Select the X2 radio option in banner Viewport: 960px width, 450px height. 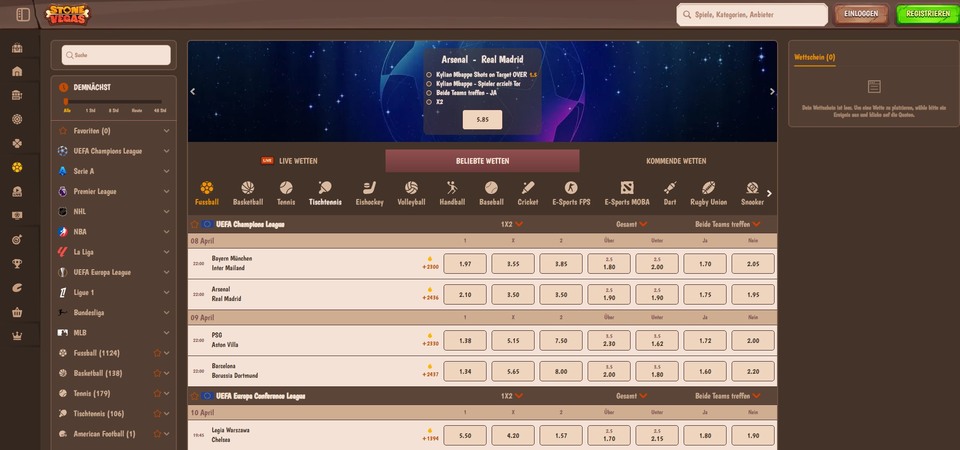click(429, 102)
